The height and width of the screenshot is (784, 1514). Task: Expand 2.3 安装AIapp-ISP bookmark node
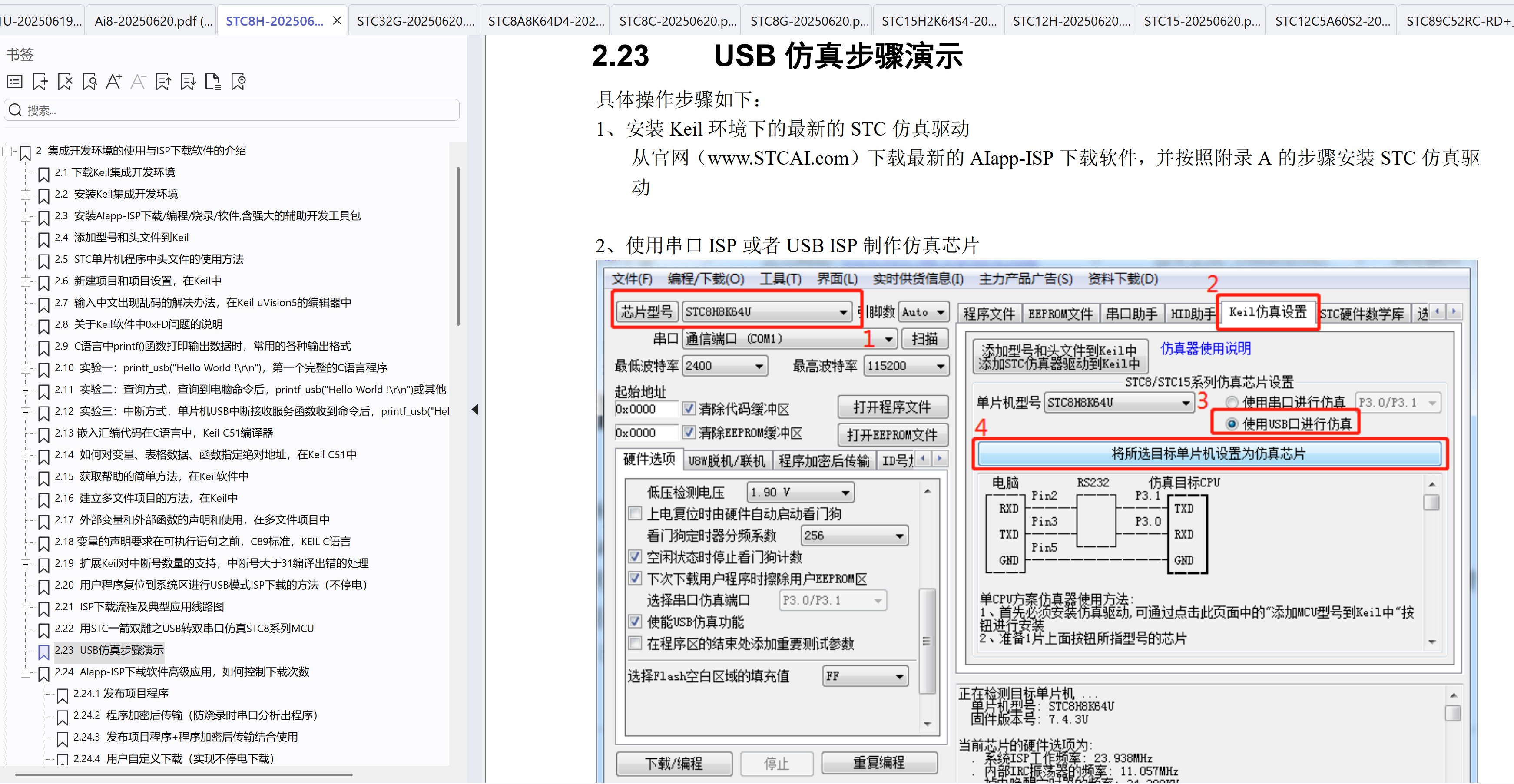click(x=25, y=216)
